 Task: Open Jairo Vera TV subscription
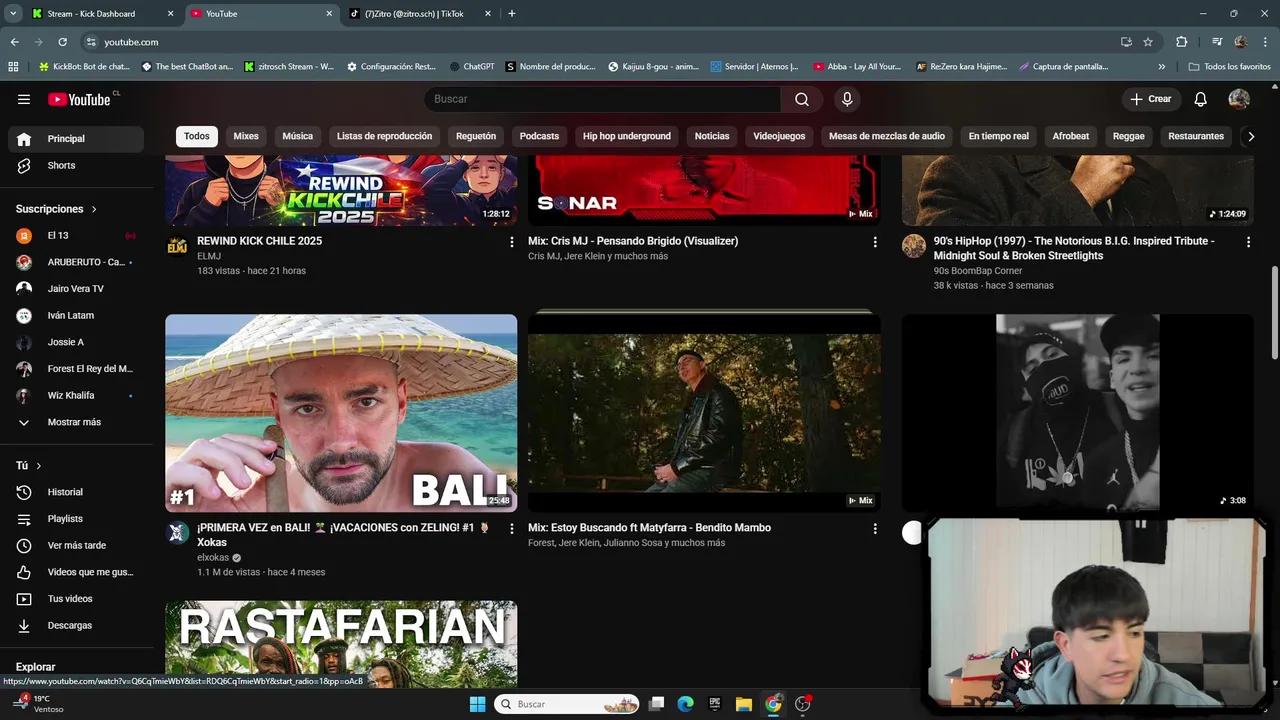coord(76,289)
